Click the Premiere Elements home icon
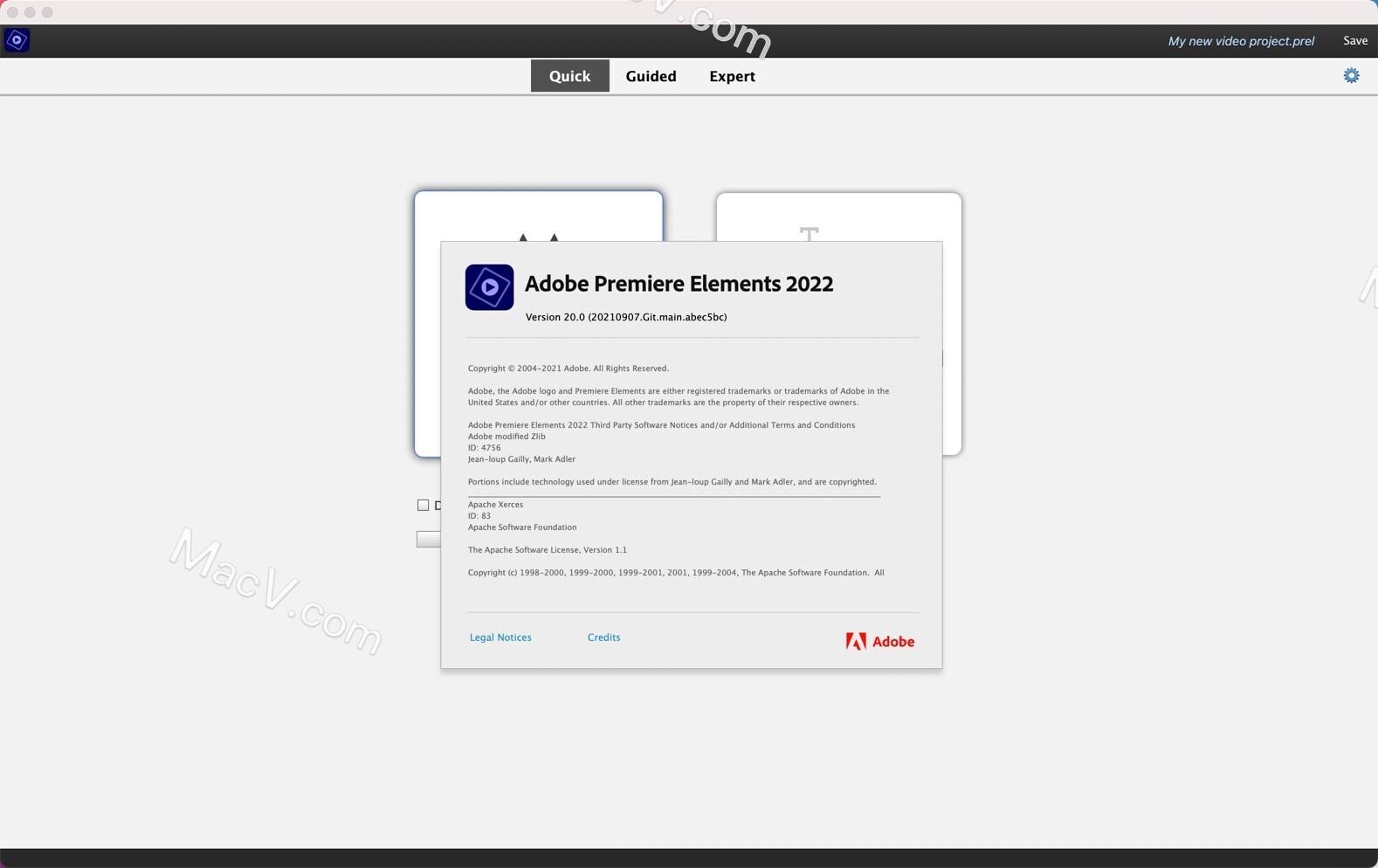1378x868 pixels. click(x=17, y=40)
